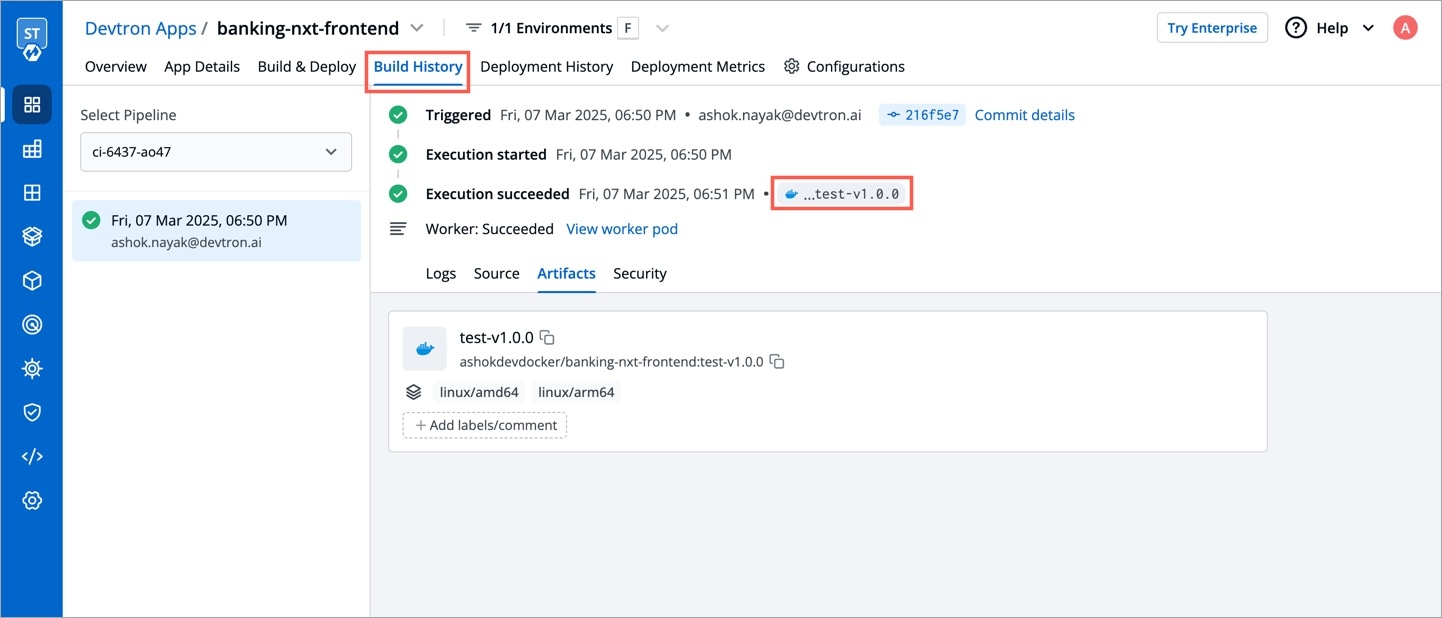Screen dimensions: 1442x618
Task: Open the shield security icon in sidebar
Action: 32,412
